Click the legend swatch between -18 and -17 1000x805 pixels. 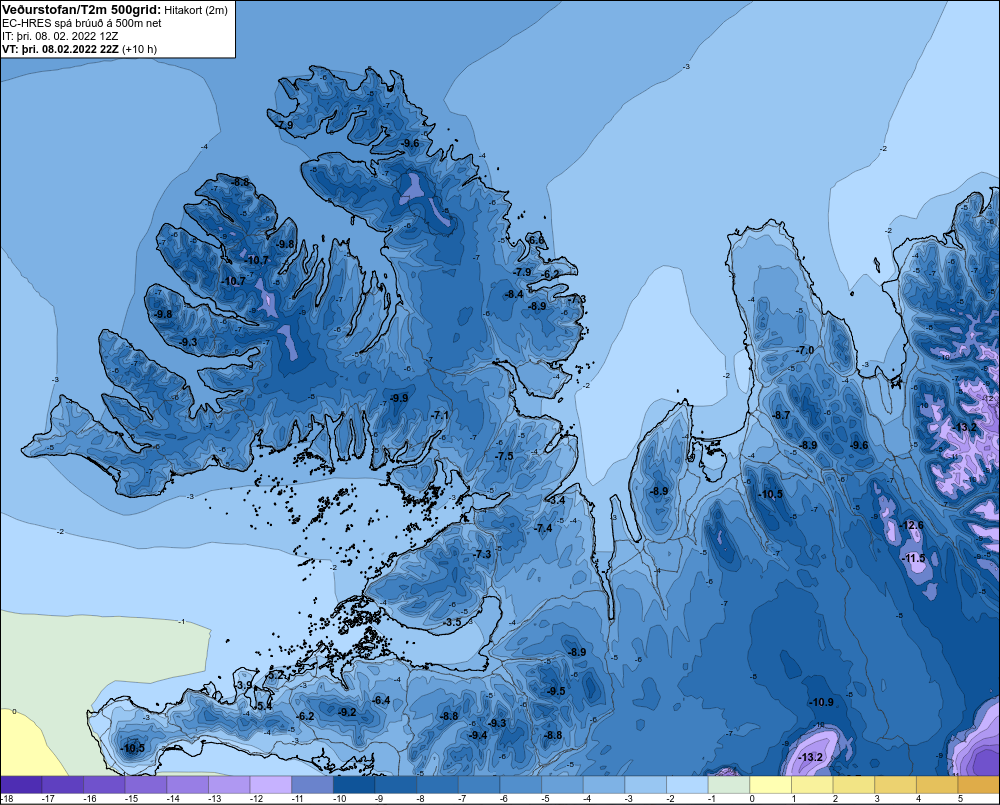(21, 785)
